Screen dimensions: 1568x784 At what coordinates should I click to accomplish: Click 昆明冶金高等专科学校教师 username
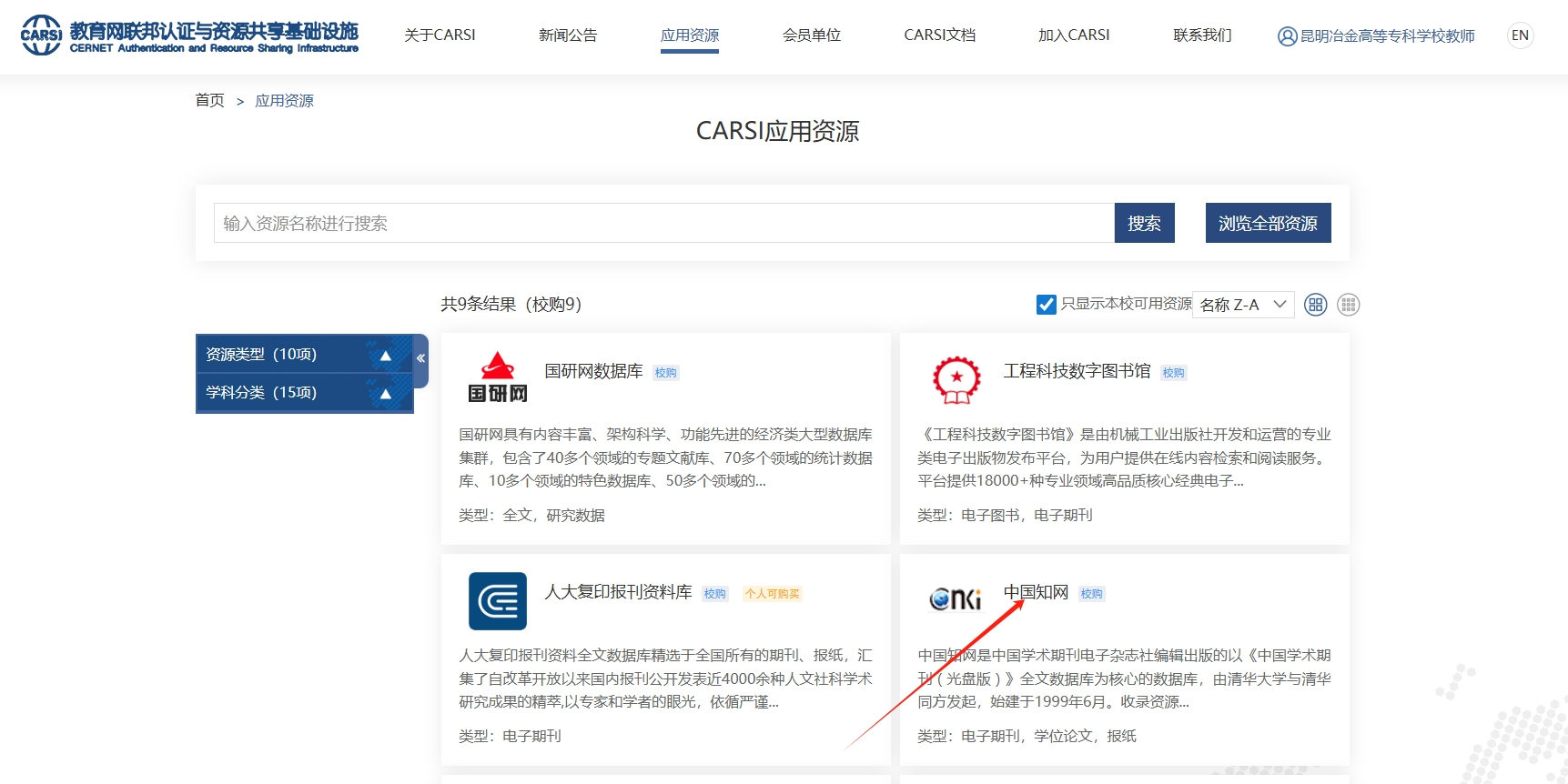pyautogui.click(x=1387, y=36)
